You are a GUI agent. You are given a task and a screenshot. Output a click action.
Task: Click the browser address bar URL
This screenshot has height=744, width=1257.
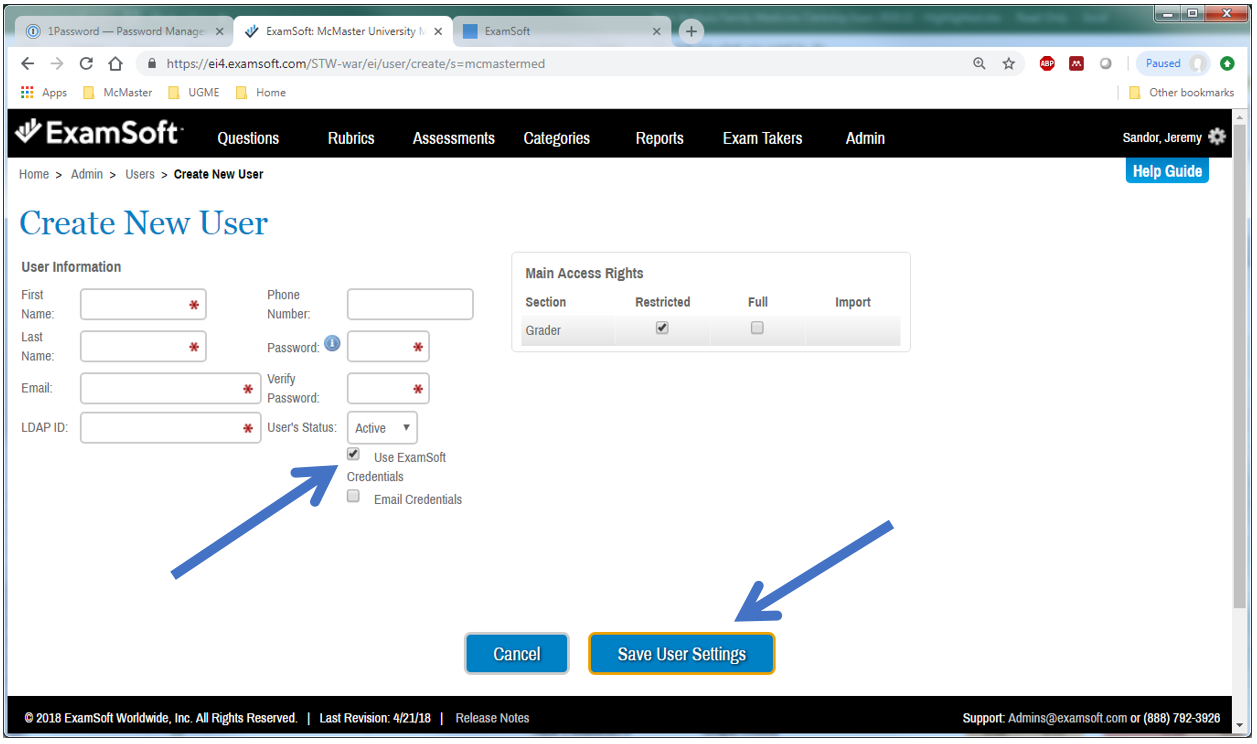(356, 63)
